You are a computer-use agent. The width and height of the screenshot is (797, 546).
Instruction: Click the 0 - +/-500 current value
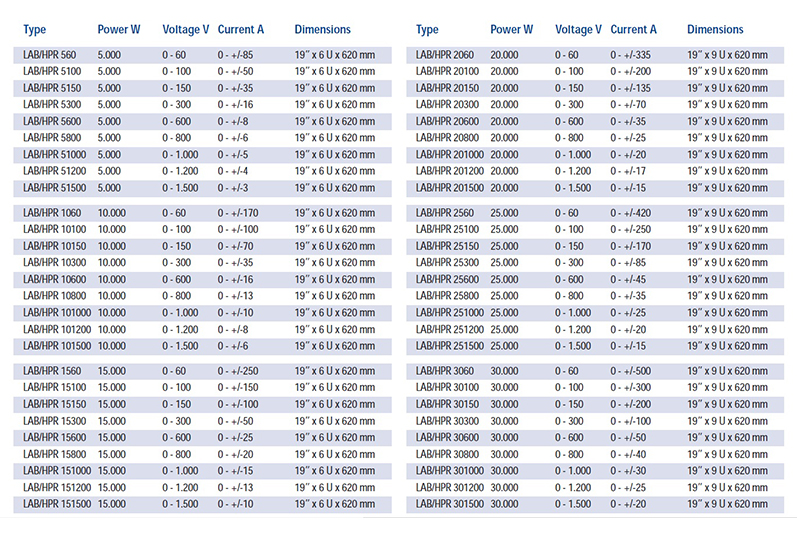[x=631, y=371]
